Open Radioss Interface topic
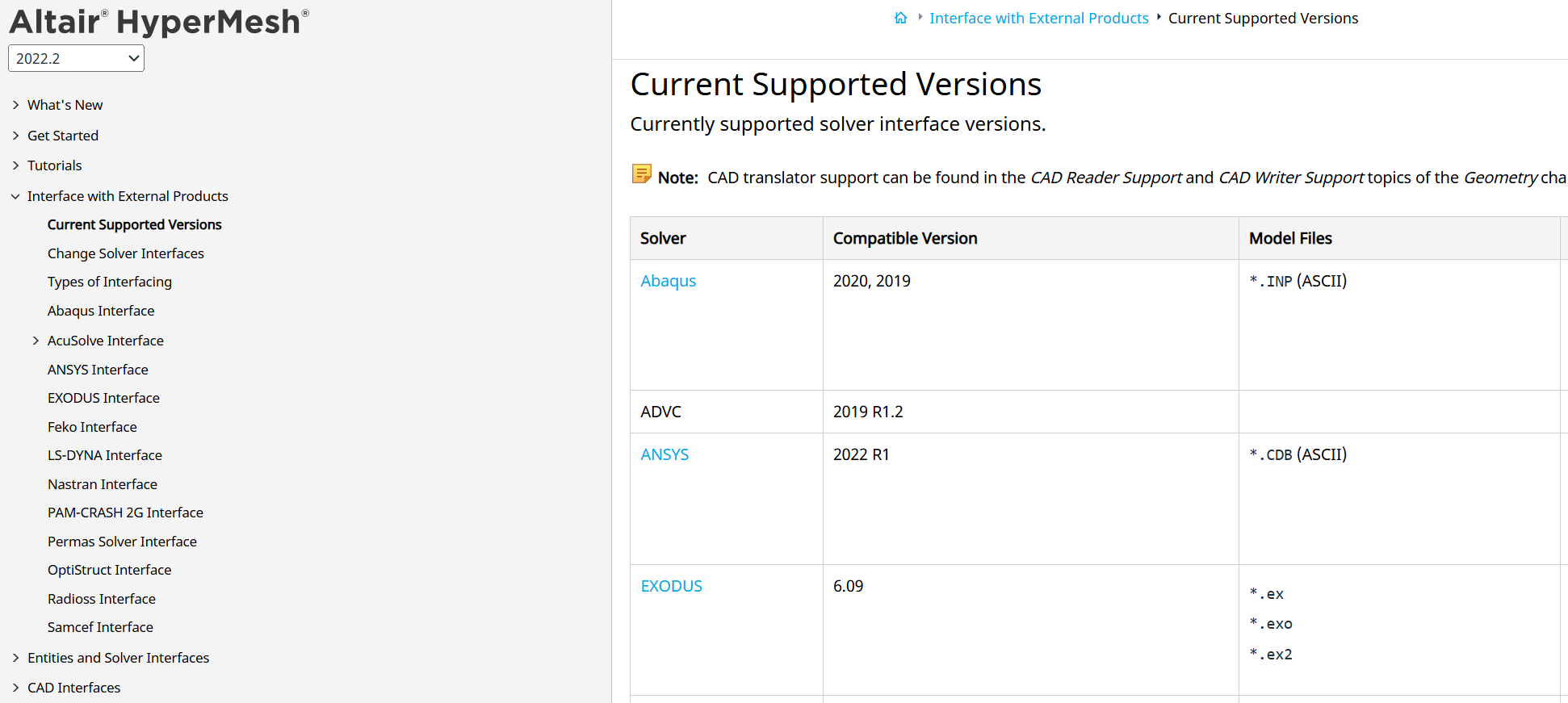Image resolution: width=1568 pixels, height=703 pixels. [101, 599]
